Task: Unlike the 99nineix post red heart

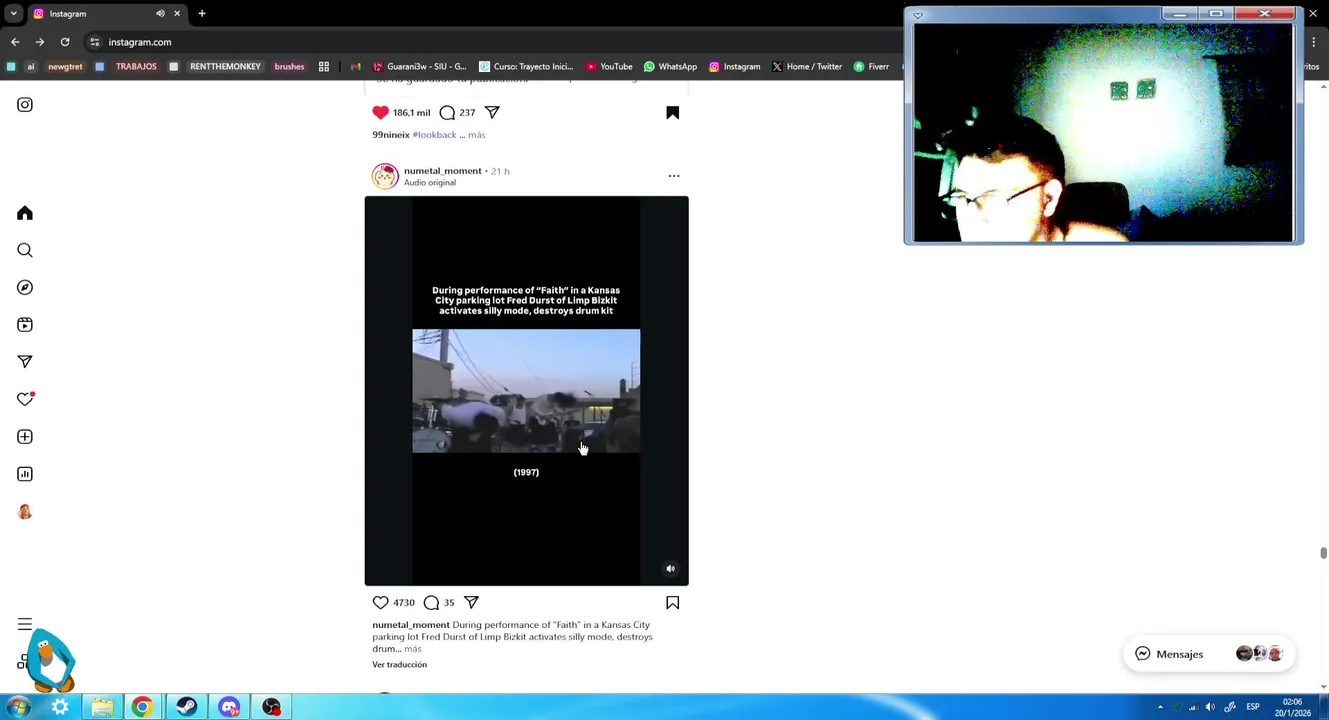Action: (380, 112)
